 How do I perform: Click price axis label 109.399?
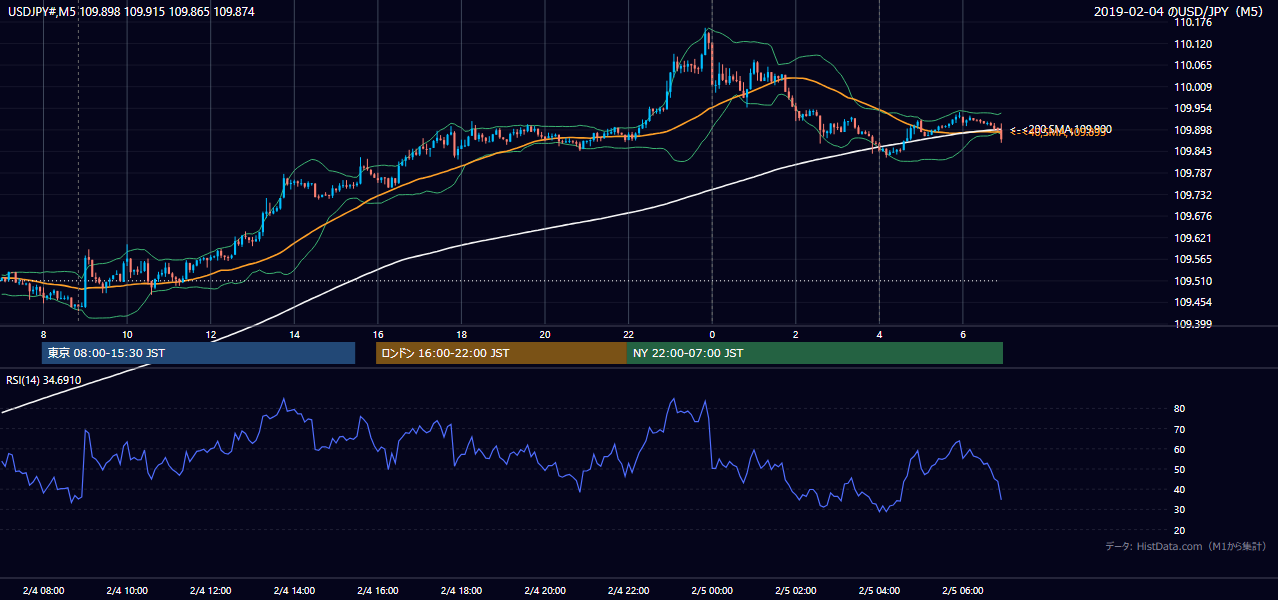click(1194, 324)
